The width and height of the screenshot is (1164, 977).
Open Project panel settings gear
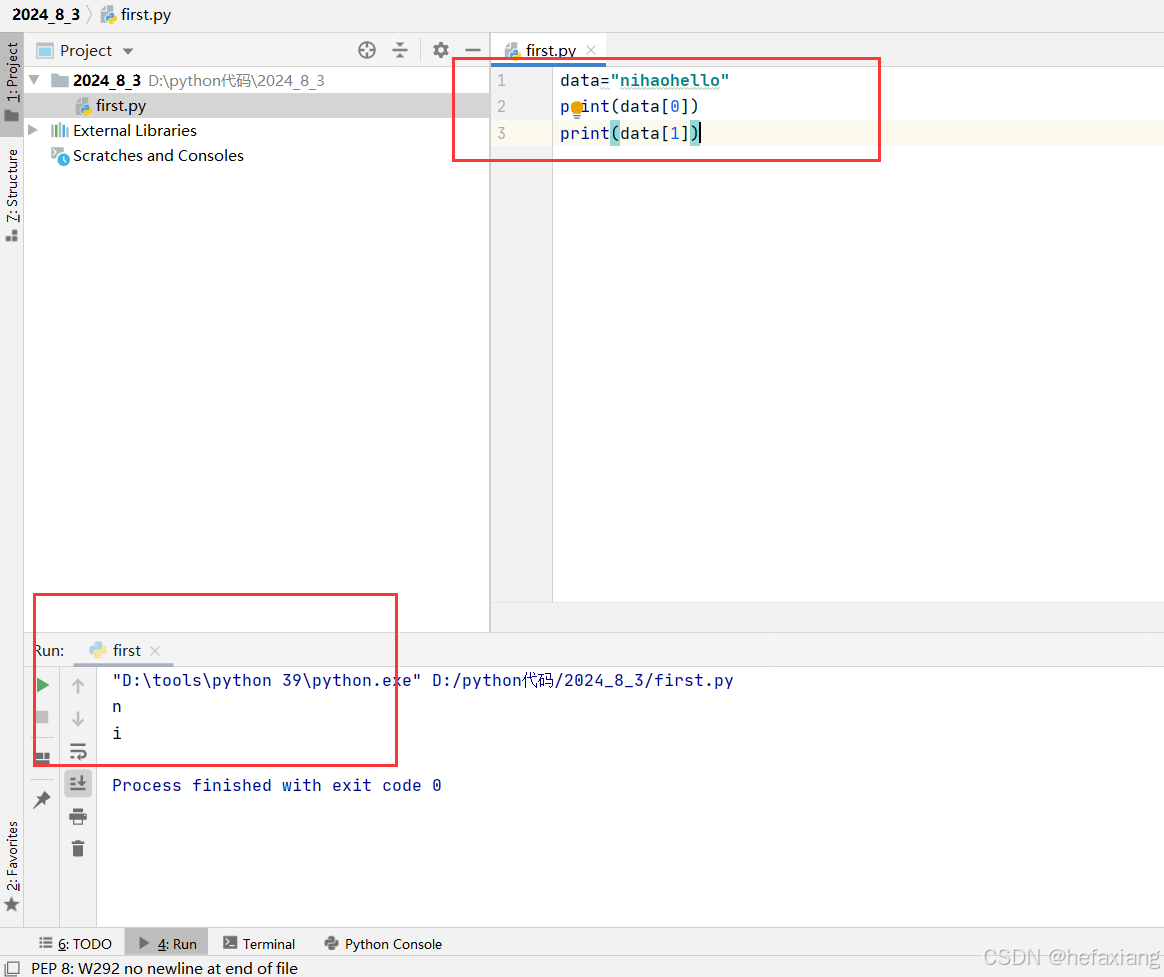pos(441,50)
